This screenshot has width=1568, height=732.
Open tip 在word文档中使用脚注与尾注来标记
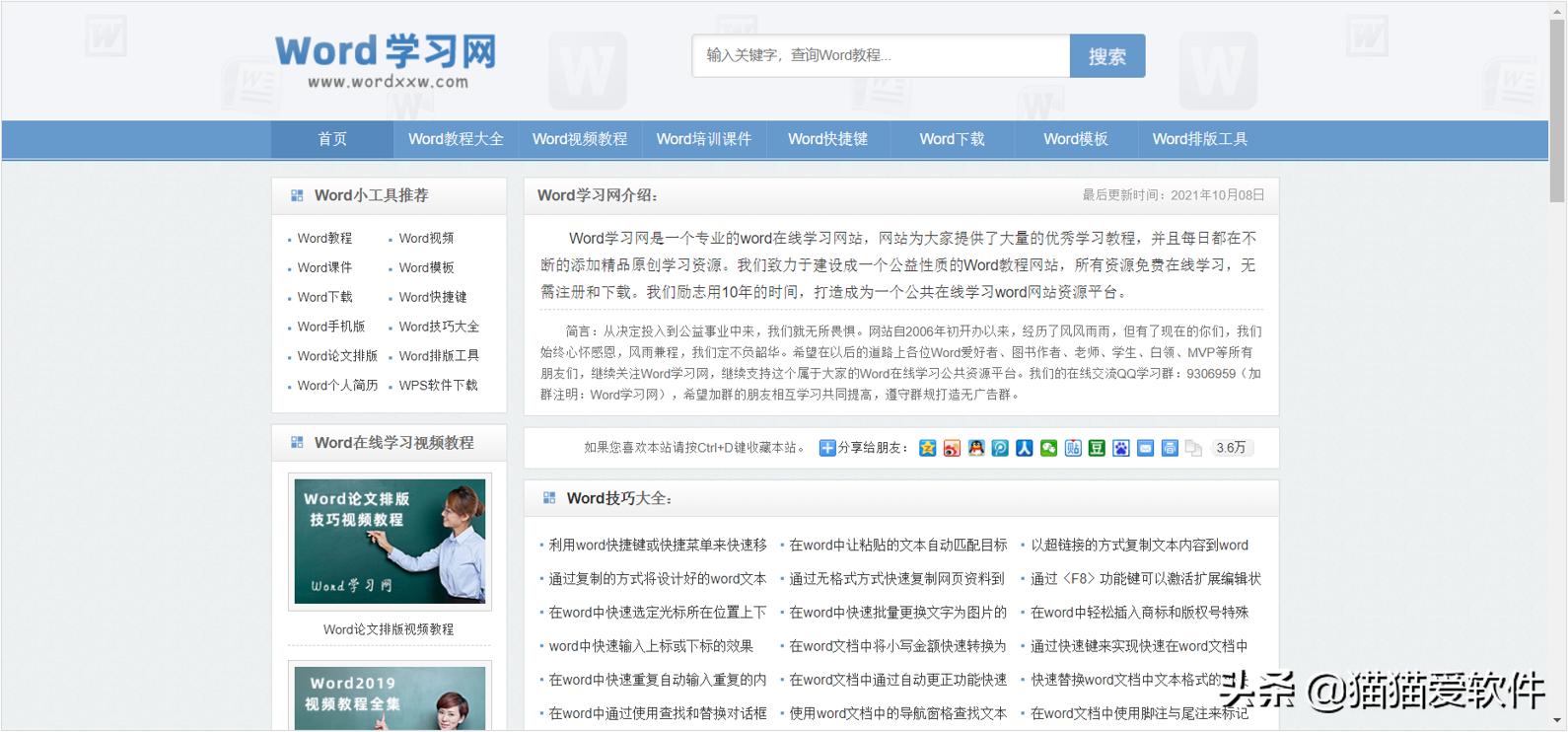point(1139,713)
